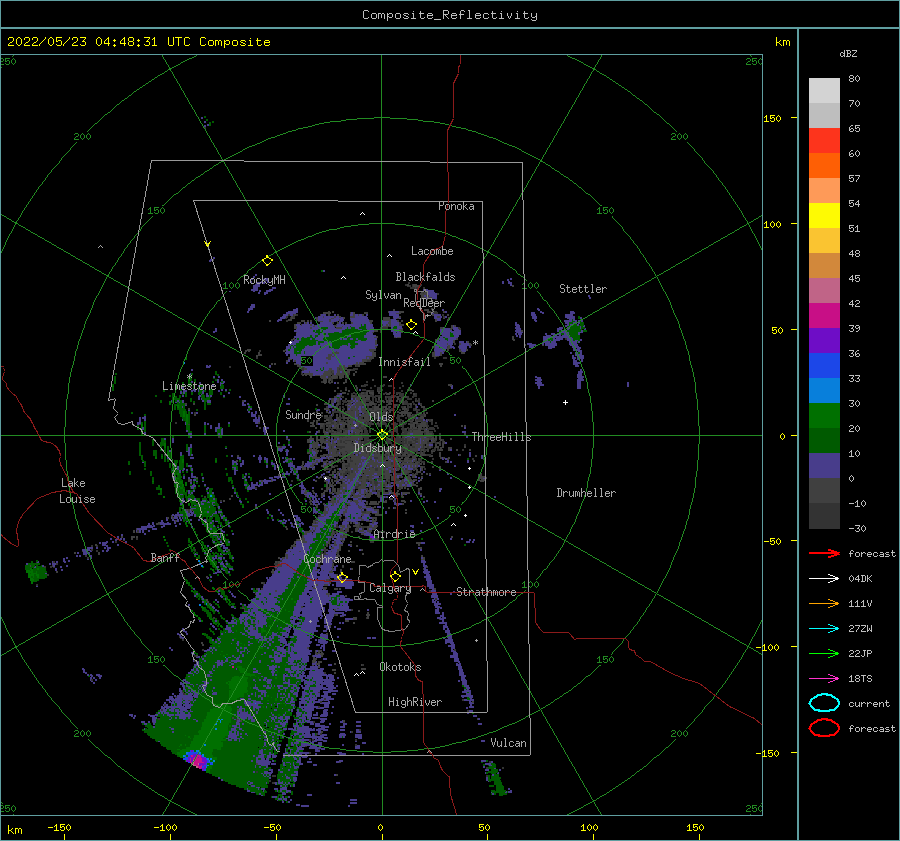Click the Sylvan label on map
This screenshot has width=900, height=841.
point(383,295)
